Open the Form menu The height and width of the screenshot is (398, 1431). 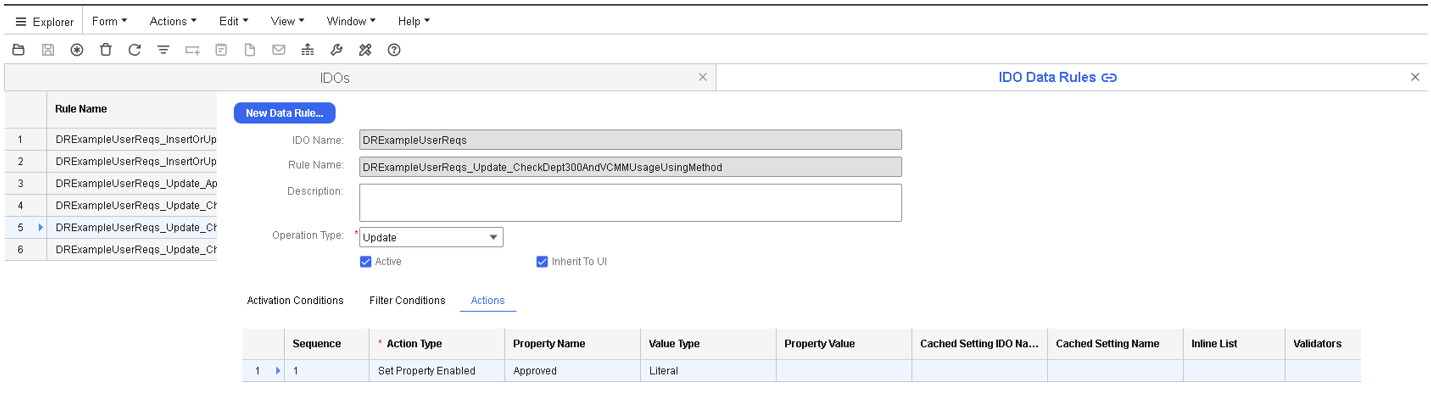(x=109, y=21)
